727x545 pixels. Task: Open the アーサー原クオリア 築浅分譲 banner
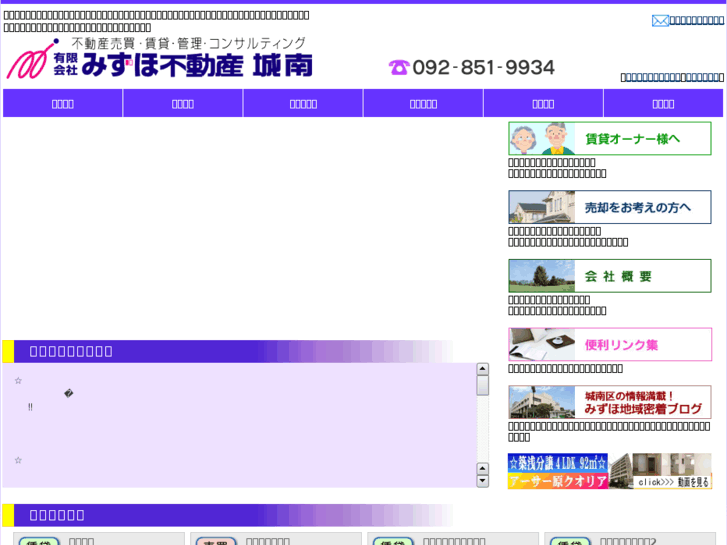tap(610, 471)
